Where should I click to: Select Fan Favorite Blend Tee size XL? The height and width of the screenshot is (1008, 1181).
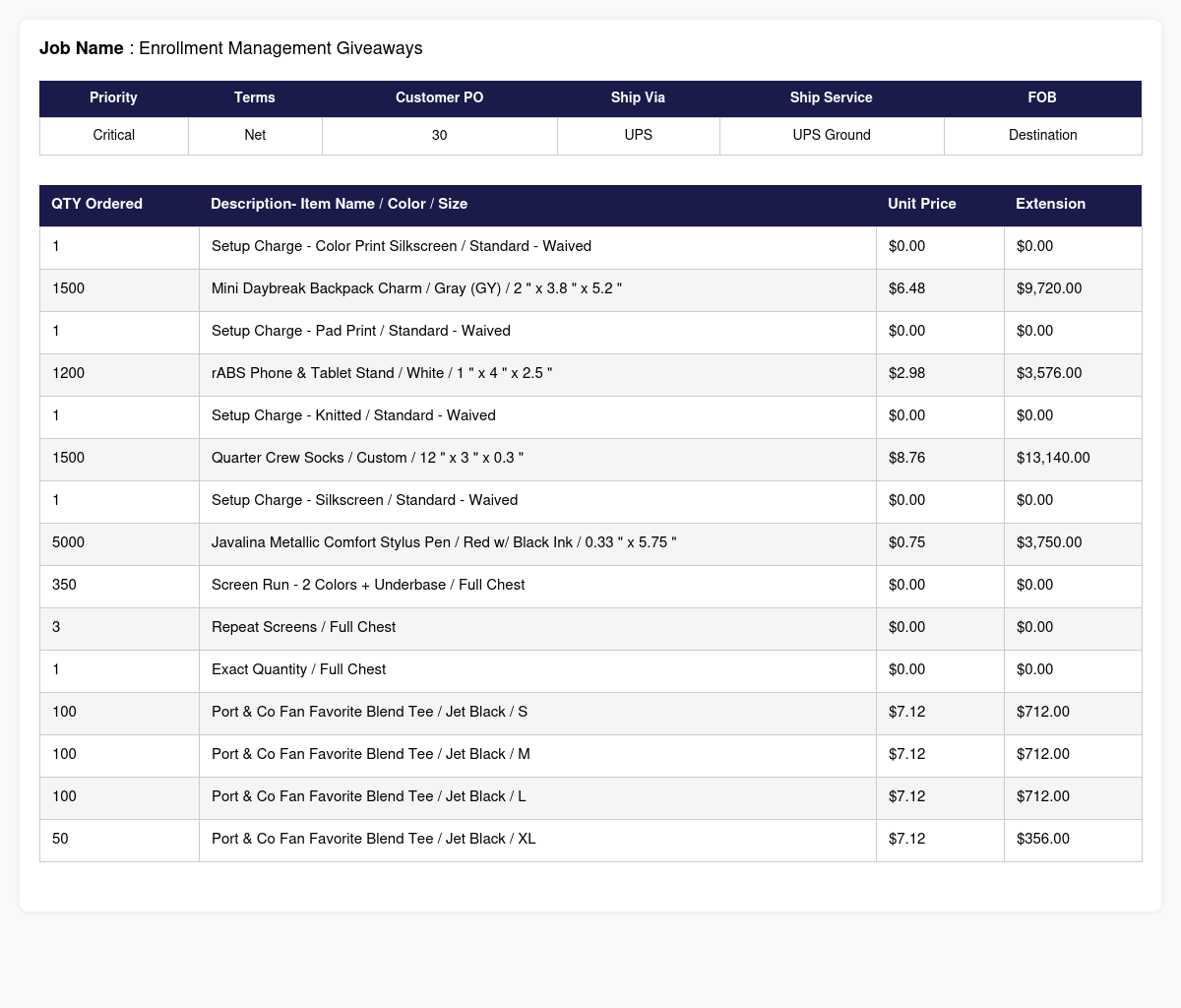tap(374, 840)
